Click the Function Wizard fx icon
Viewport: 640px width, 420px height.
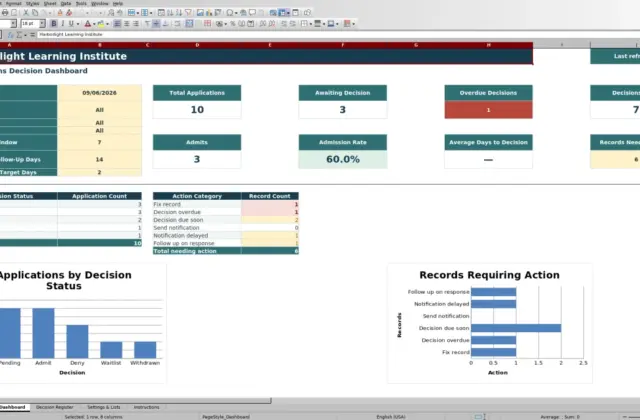[x=11, y=35]
